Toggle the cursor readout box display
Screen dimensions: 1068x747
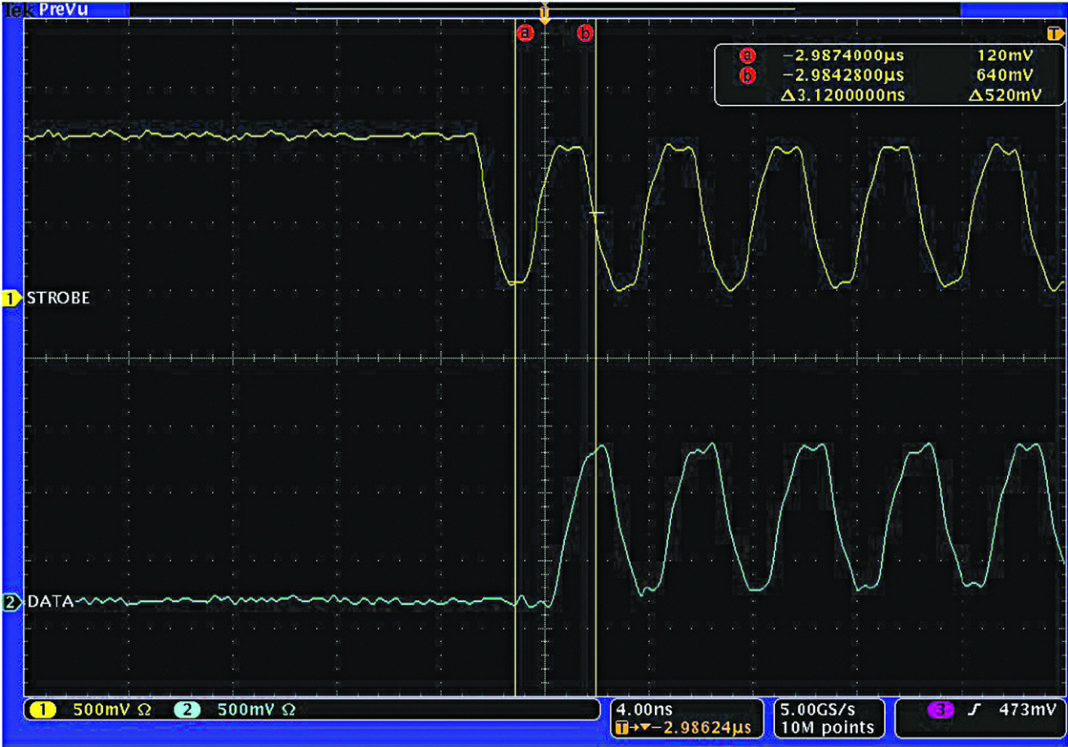[x=888, y=72]
